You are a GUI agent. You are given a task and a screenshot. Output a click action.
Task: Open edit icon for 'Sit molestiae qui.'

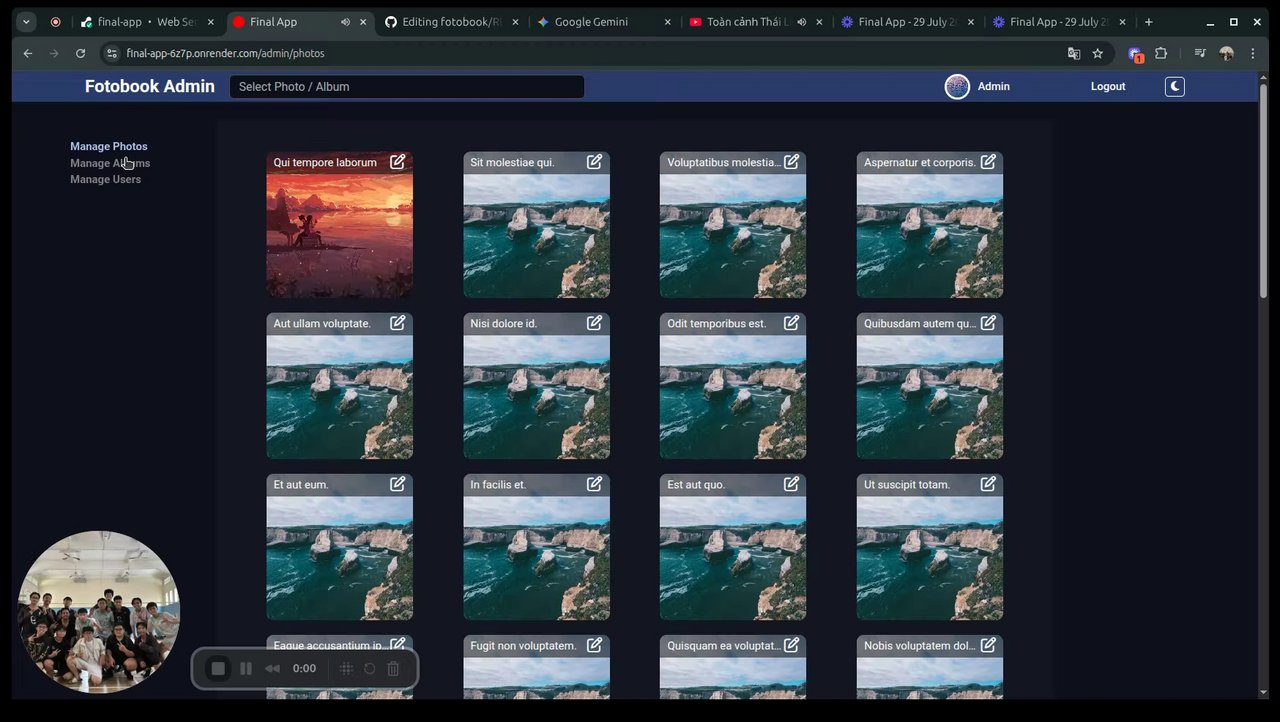(x=595, y=162)
